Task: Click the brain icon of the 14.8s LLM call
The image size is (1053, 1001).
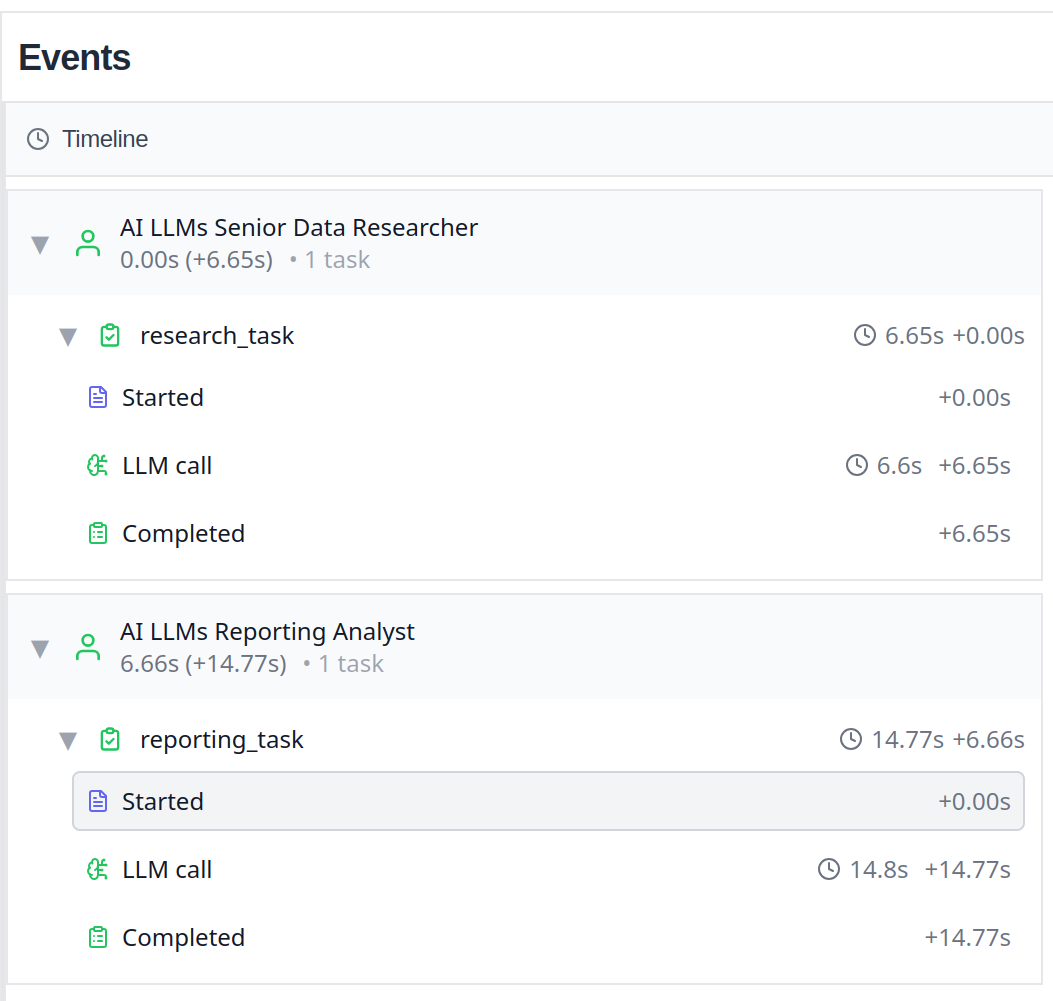Action: coord(97,869)
